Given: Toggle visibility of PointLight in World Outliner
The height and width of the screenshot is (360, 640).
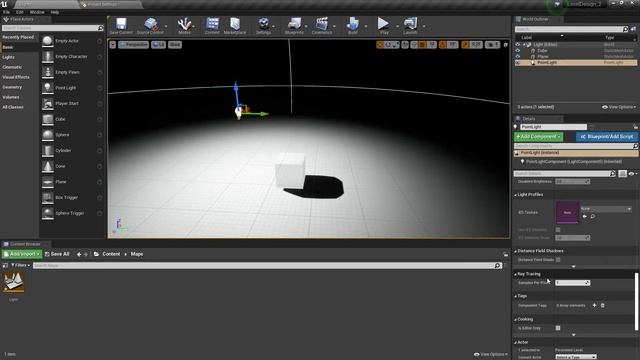Looking at the screenshot, I should coord(518,63).
